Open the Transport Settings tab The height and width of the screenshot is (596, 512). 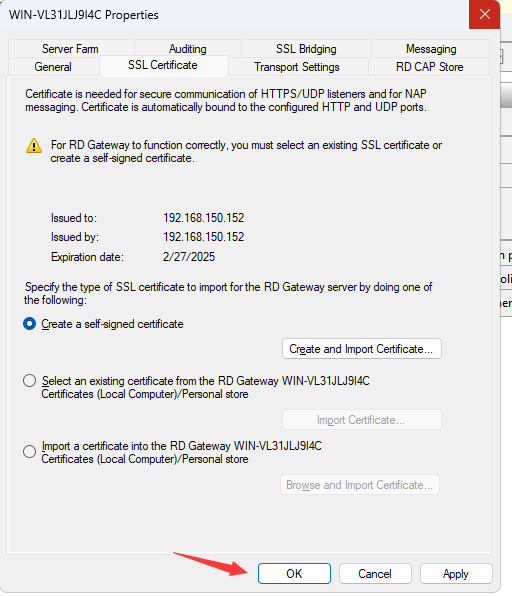click(297, 67)
